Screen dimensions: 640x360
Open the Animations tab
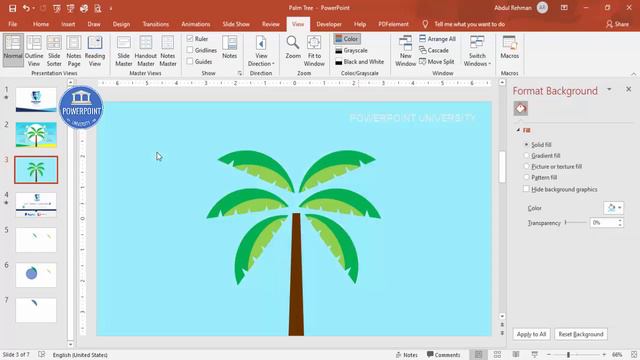(196, 24)
